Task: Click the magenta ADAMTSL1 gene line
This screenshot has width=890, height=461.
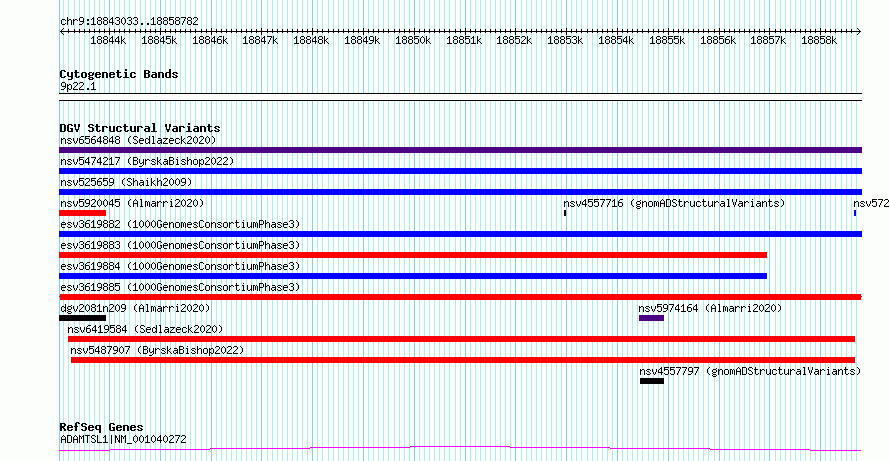Action: (460, 449)
